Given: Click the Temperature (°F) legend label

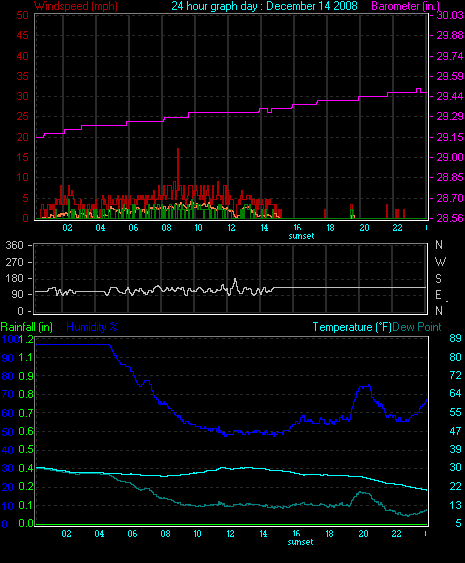Looking at the screenshot, I should [352, 327].
